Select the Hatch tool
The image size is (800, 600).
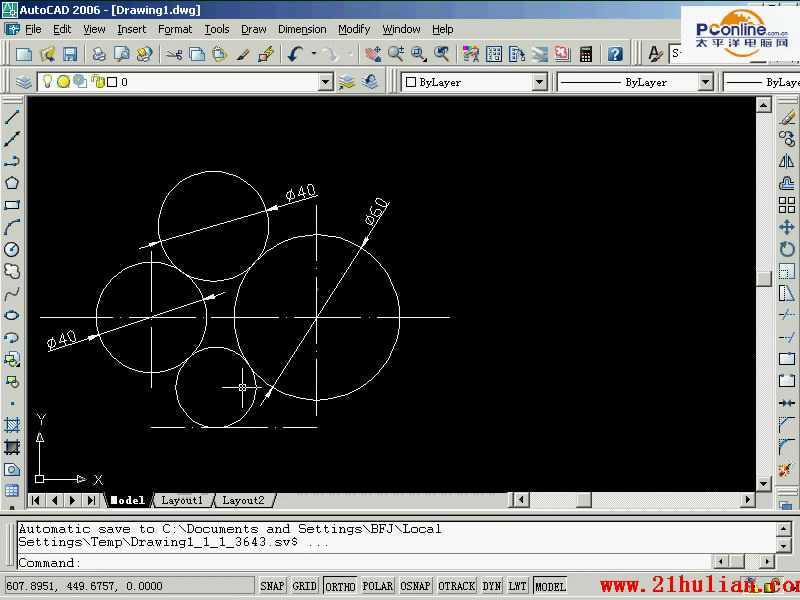coord(12,425)
